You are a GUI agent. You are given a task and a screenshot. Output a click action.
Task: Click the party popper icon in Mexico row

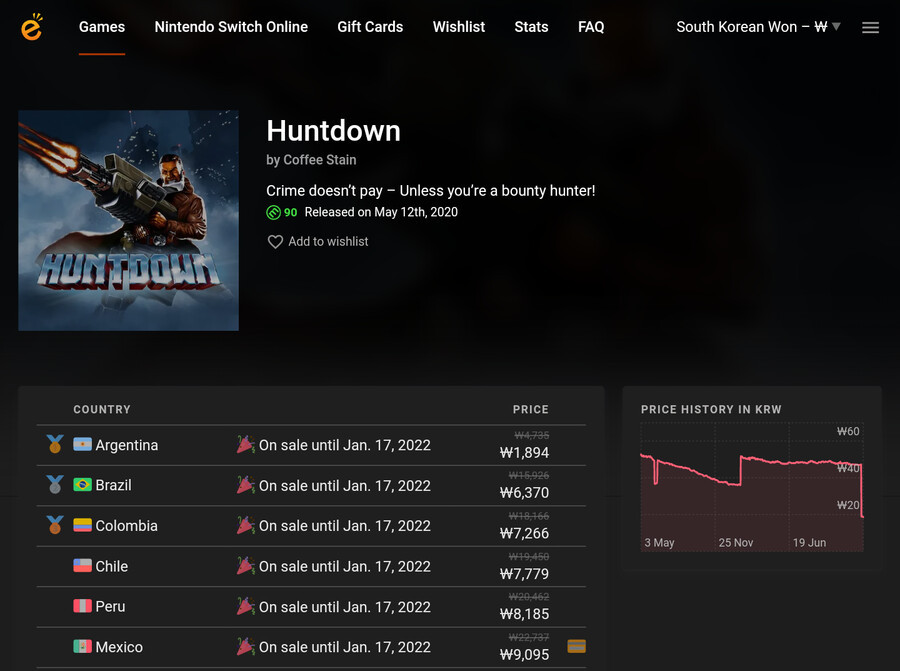click(x=246, y=646)
